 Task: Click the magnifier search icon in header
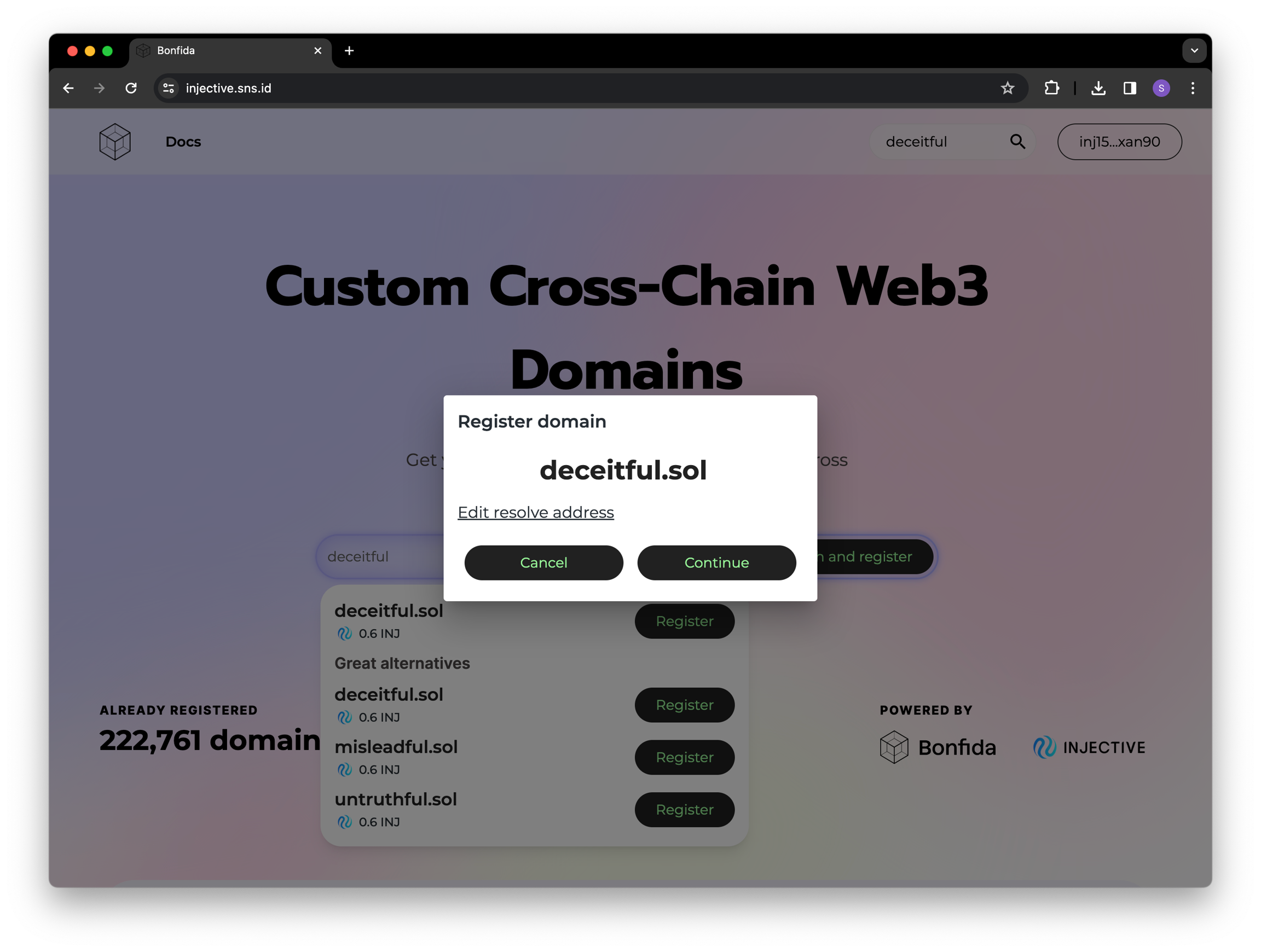(x=1017, y=142)
